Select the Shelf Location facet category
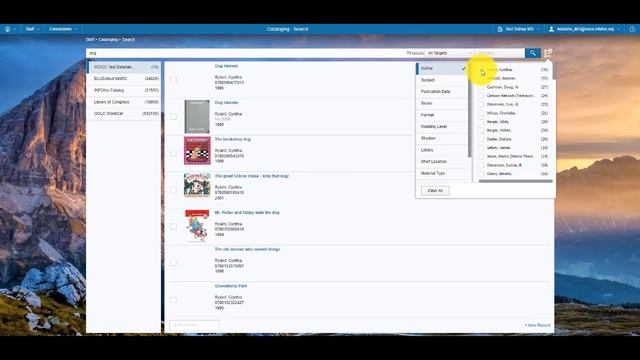The image size is (640, 360). [442, 162]
